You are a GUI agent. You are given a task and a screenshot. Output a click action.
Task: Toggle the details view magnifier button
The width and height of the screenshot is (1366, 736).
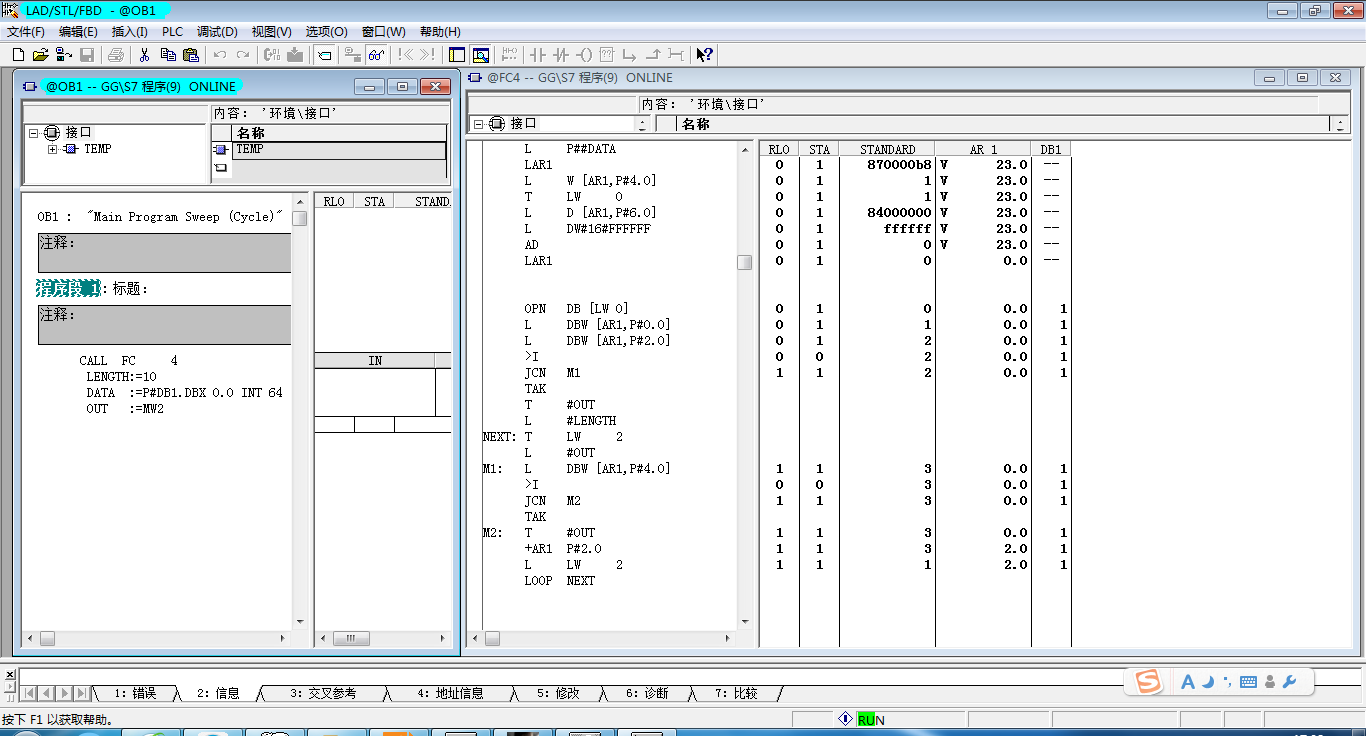(x=481, y=55)
